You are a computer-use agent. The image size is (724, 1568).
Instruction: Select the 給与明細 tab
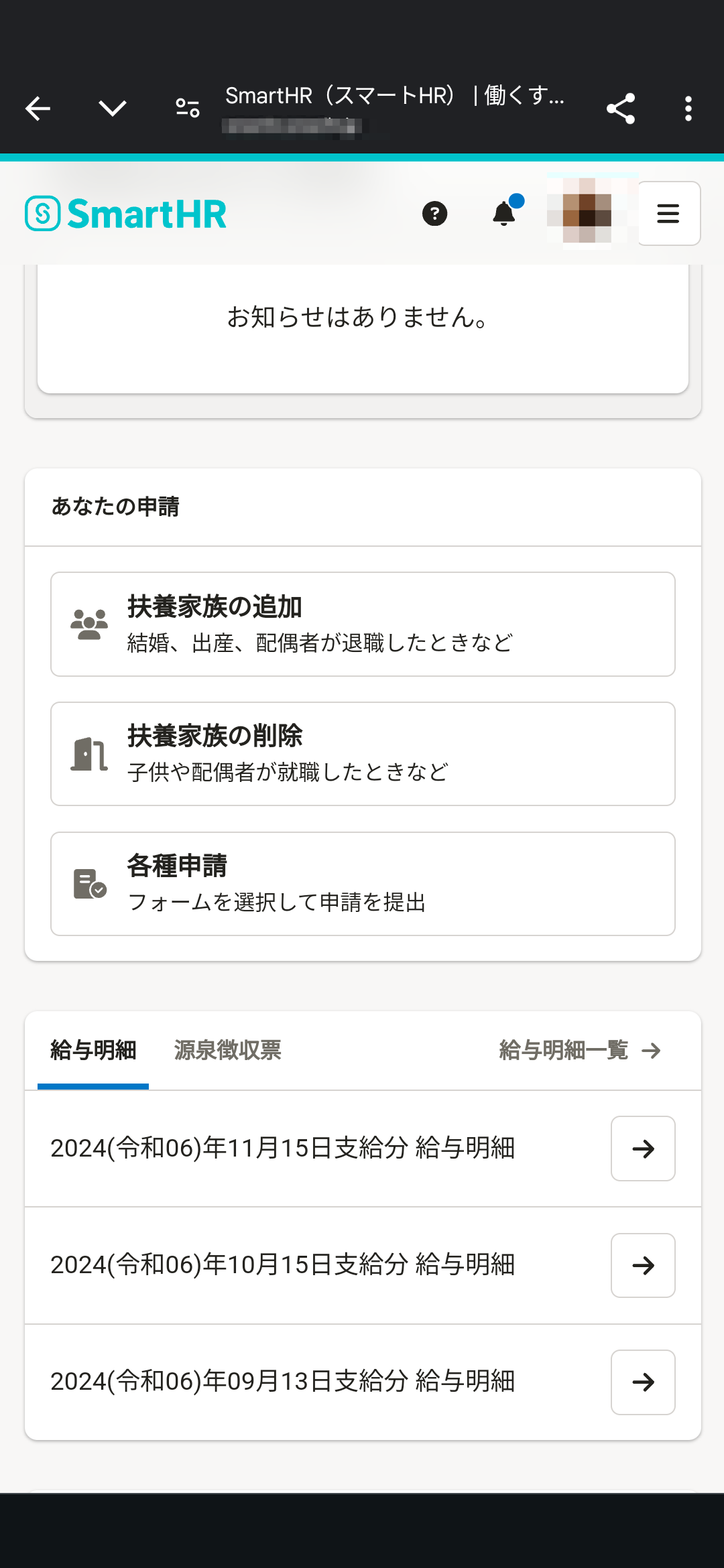93,1049
